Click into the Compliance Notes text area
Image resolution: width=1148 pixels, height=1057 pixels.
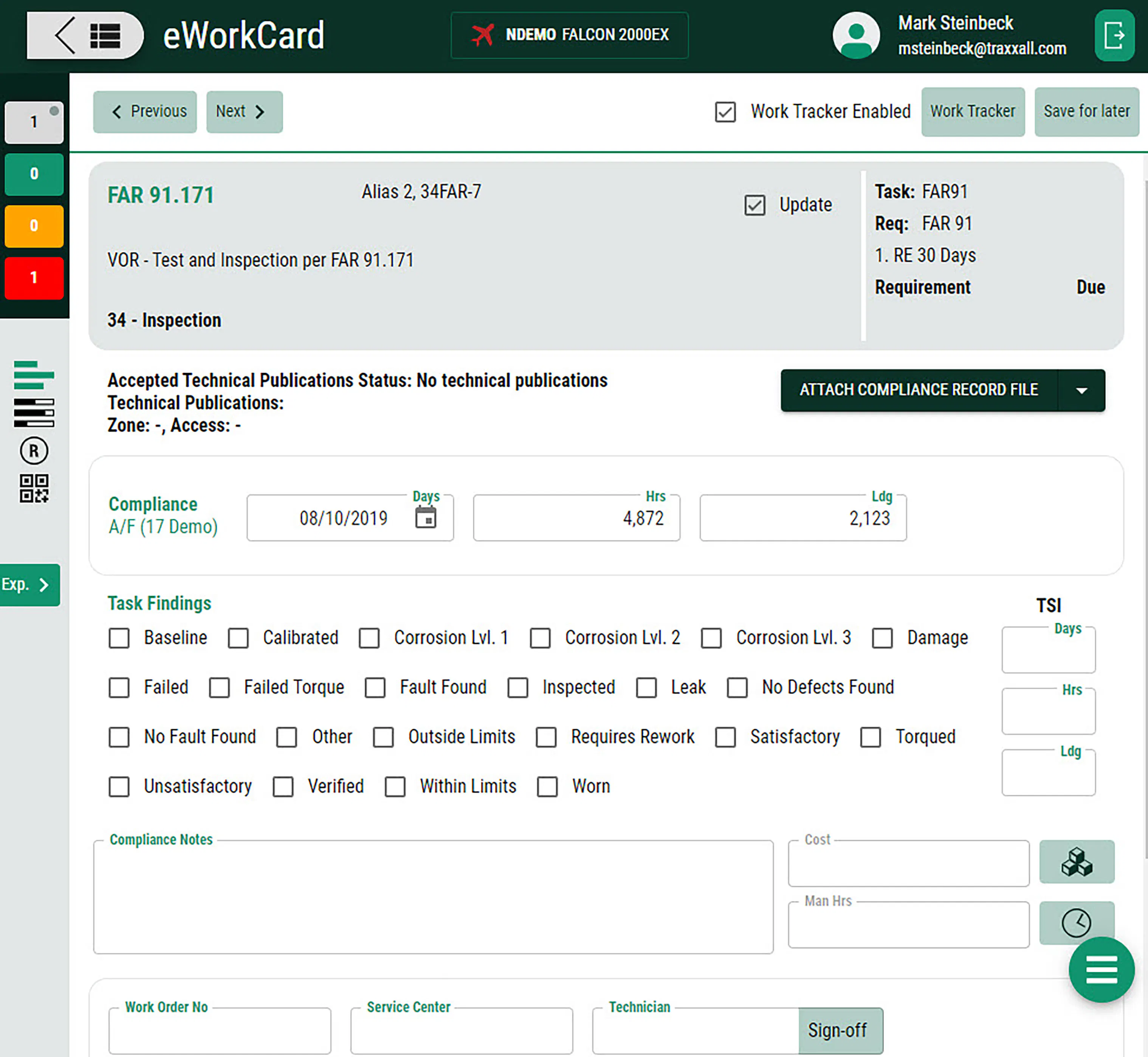click(x=433, y=896)
